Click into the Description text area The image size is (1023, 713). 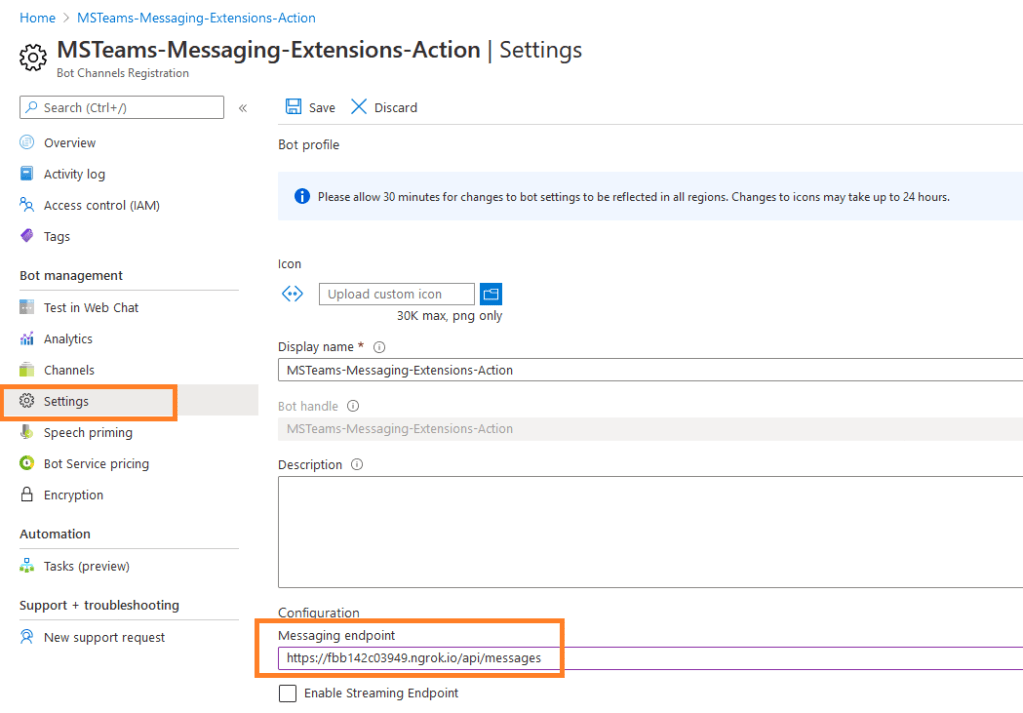650,530
